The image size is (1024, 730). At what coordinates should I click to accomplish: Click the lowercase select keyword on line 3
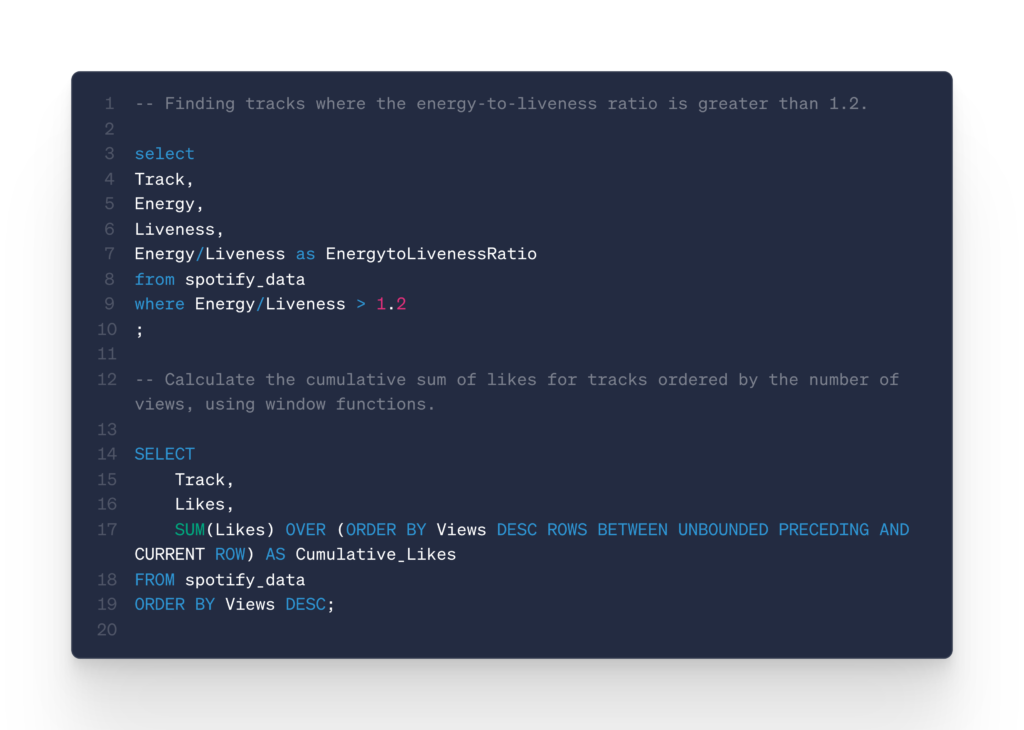(164, 154)
